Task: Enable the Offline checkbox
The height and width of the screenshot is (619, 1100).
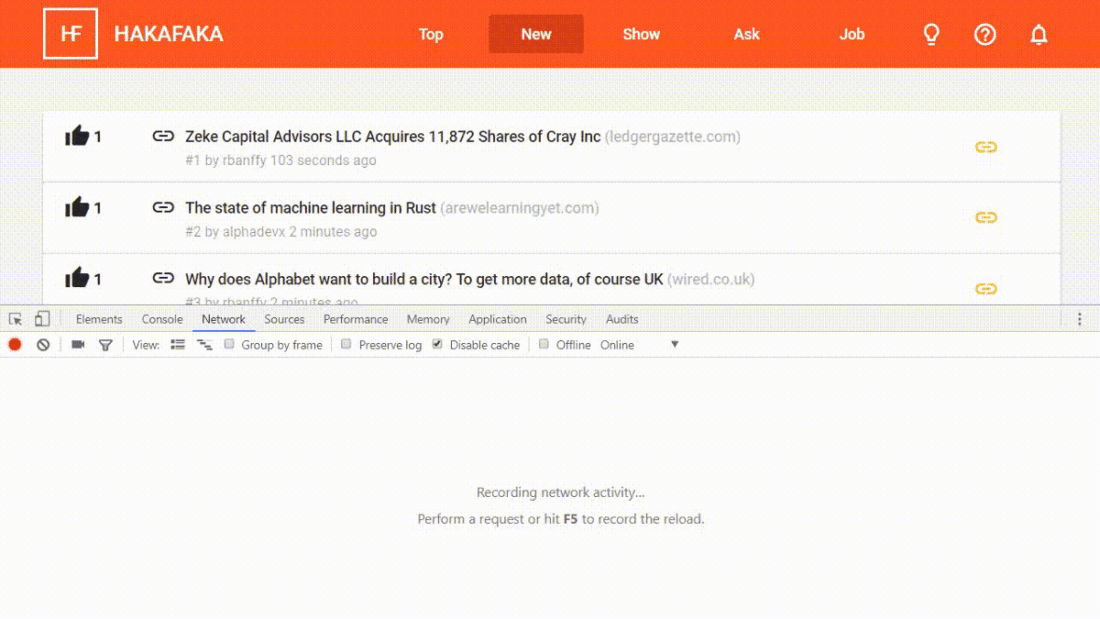Action: coord(542,344)
